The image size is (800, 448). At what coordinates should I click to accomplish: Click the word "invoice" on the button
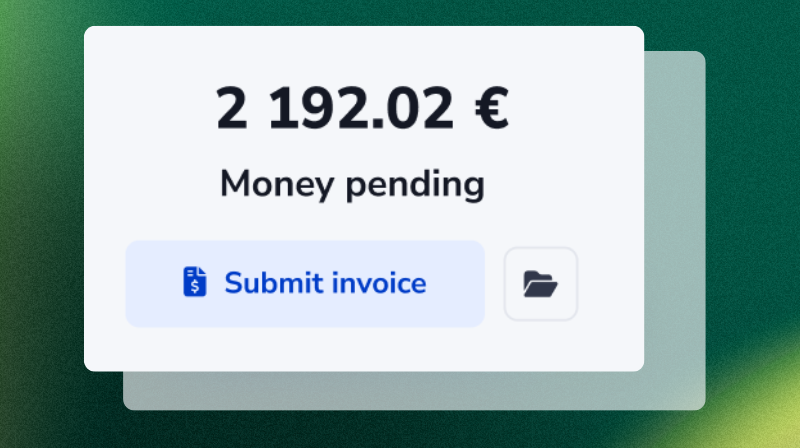click(378, 283)
